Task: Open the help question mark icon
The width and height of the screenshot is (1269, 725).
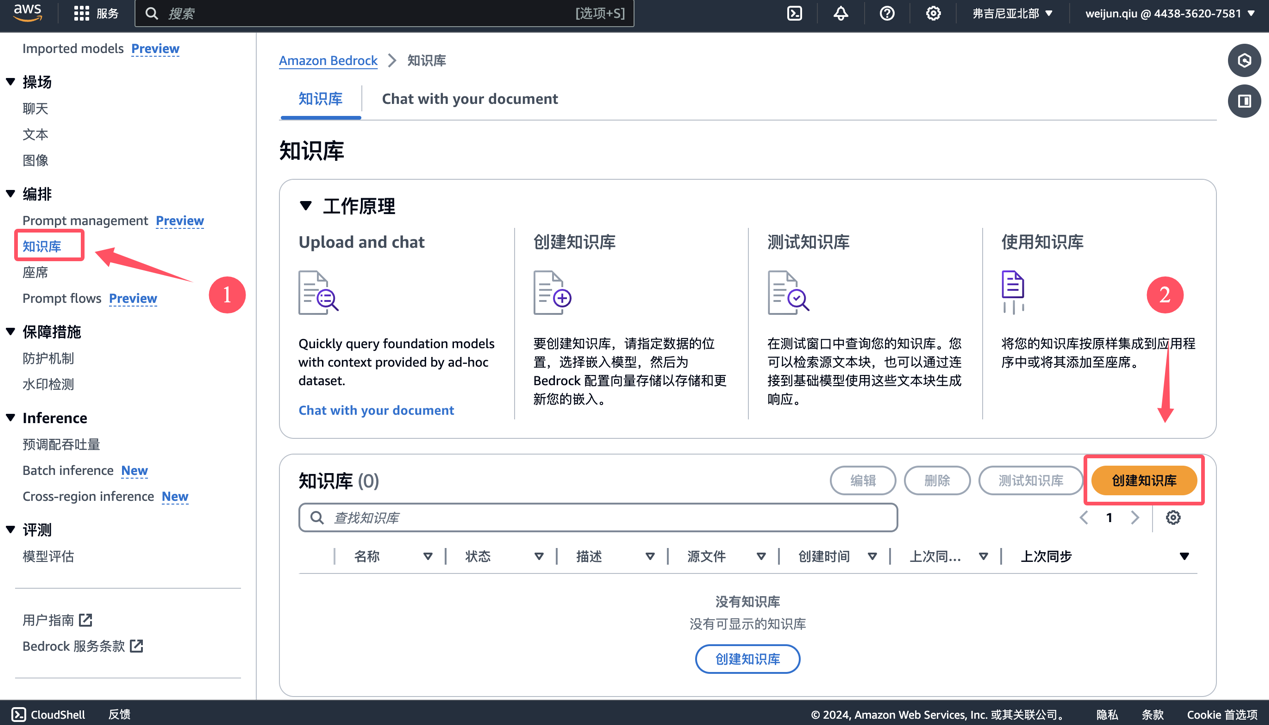Action: pyautogui.click(x=887, y=13)
